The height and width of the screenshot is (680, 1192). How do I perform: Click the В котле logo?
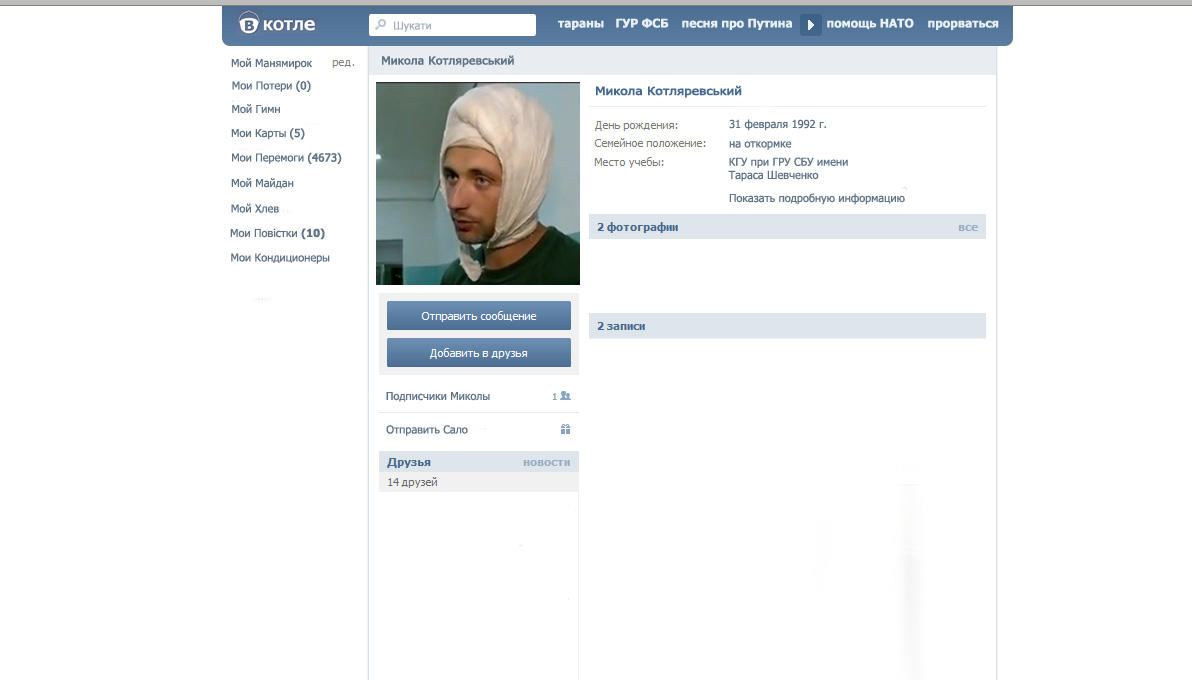(277, 24)
